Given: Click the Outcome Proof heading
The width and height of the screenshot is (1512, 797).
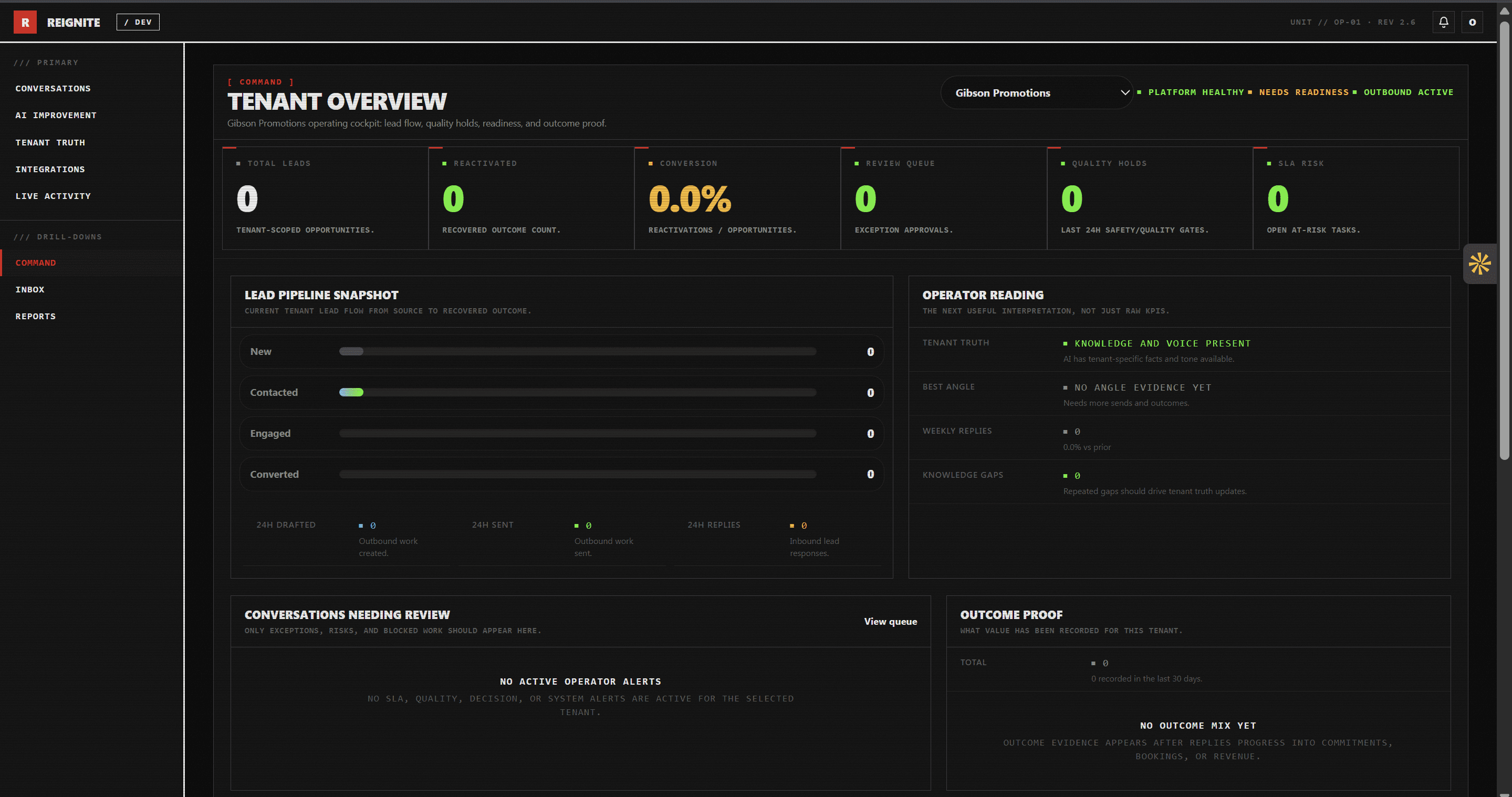Looking at the screenshot, I should (x=1011, y=615).
